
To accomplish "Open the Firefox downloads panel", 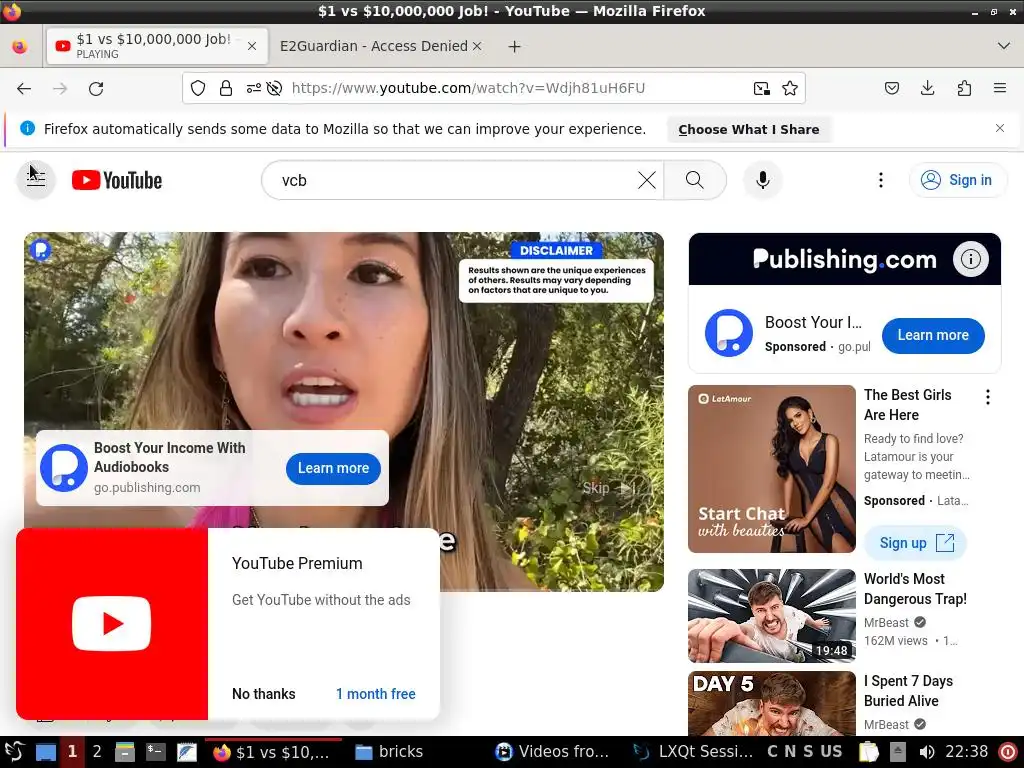I will coord(927,88).
